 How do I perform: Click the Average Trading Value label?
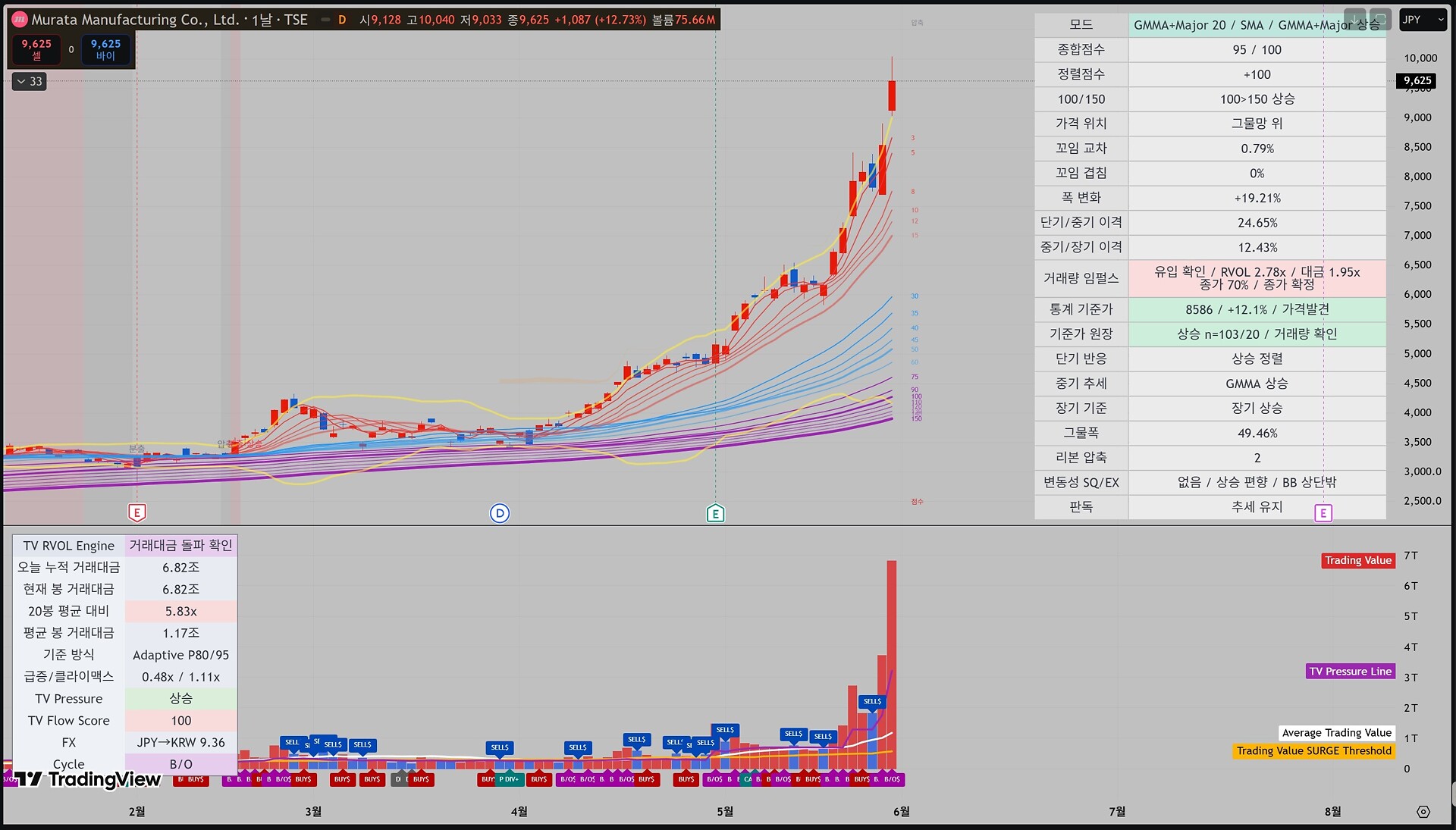coord(1337,732)
